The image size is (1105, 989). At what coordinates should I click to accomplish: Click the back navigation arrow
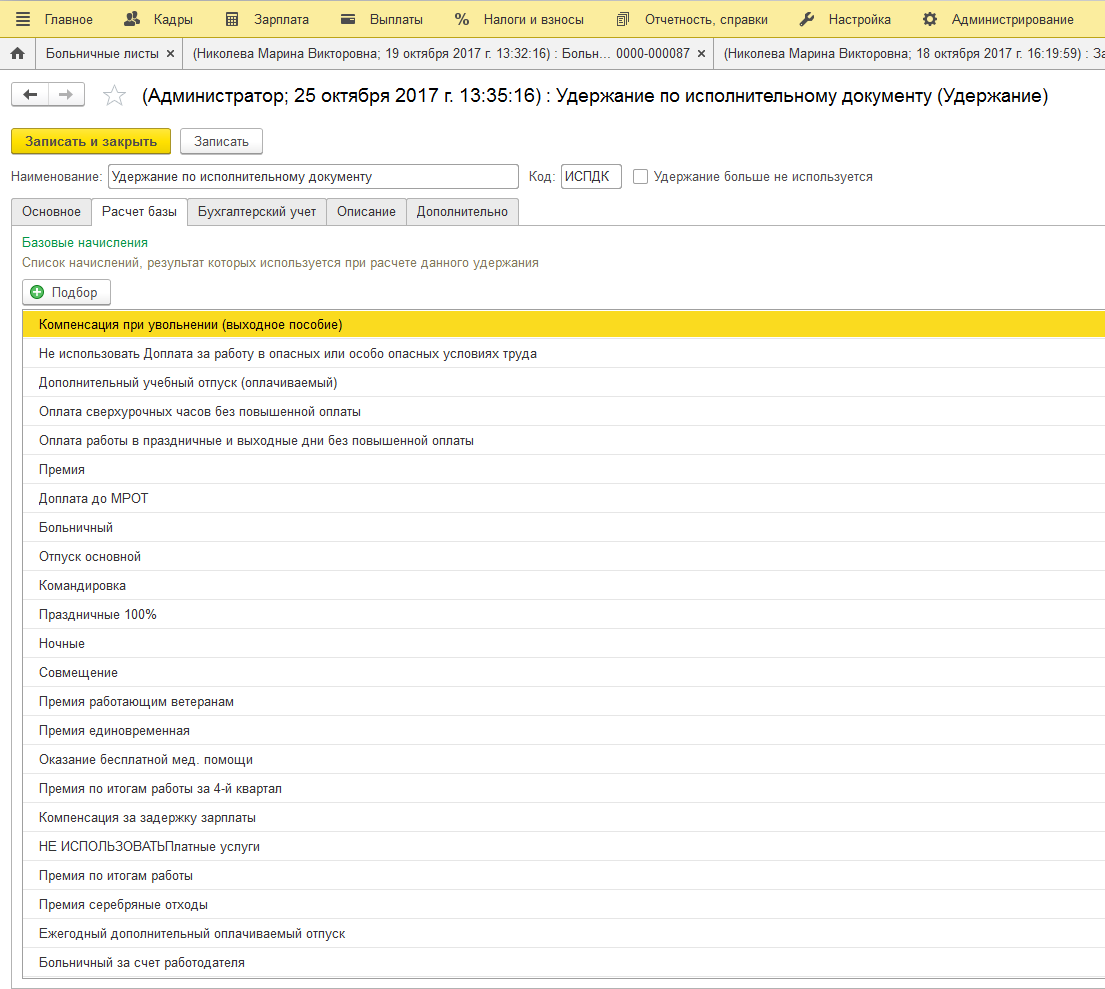click(30, 94)
